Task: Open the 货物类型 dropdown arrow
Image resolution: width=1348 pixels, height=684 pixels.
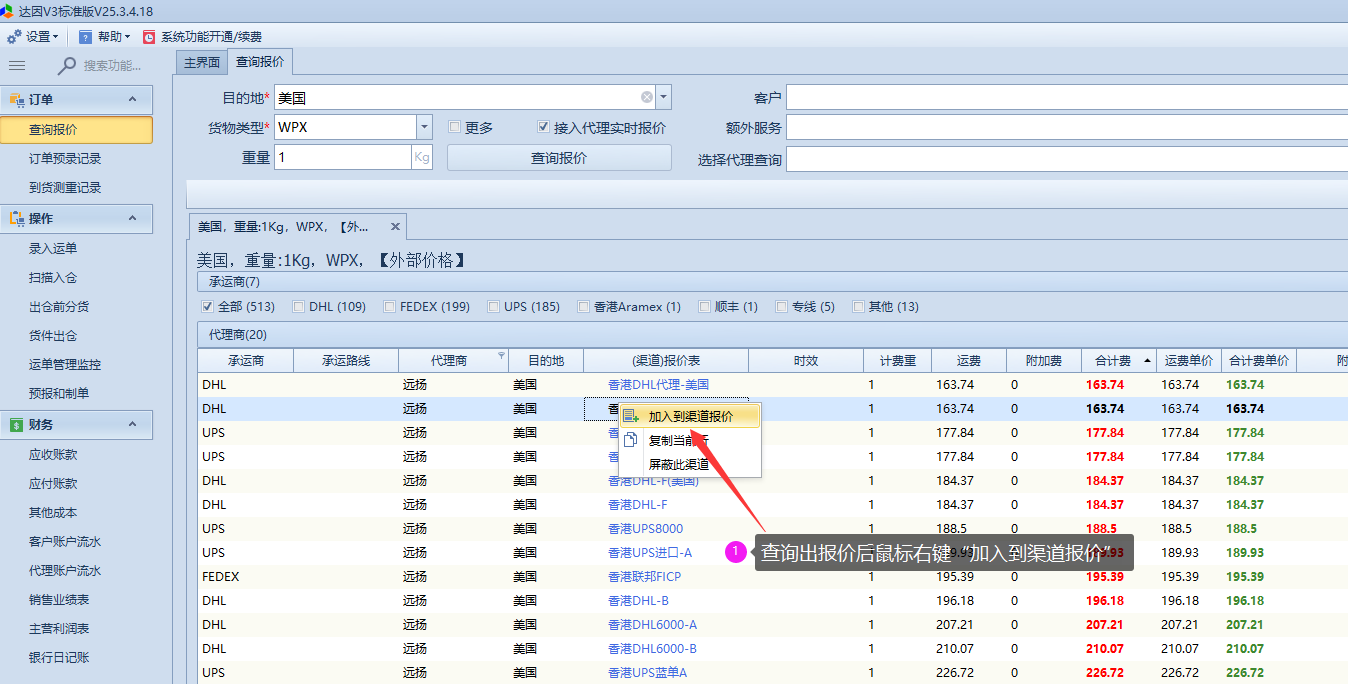Action: [424, 127]
